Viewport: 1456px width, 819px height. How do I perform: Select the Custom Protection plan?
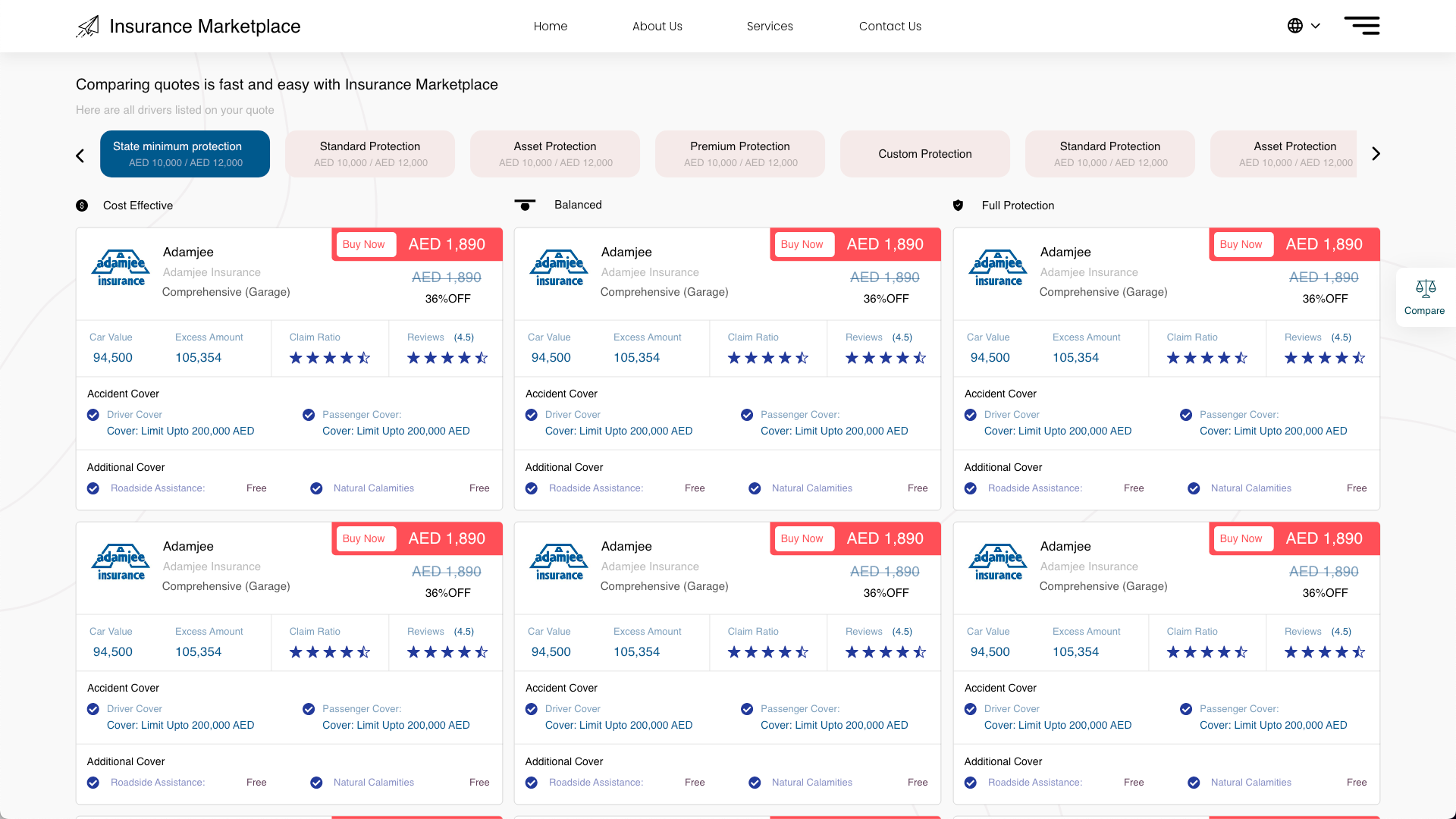(924, 154)
